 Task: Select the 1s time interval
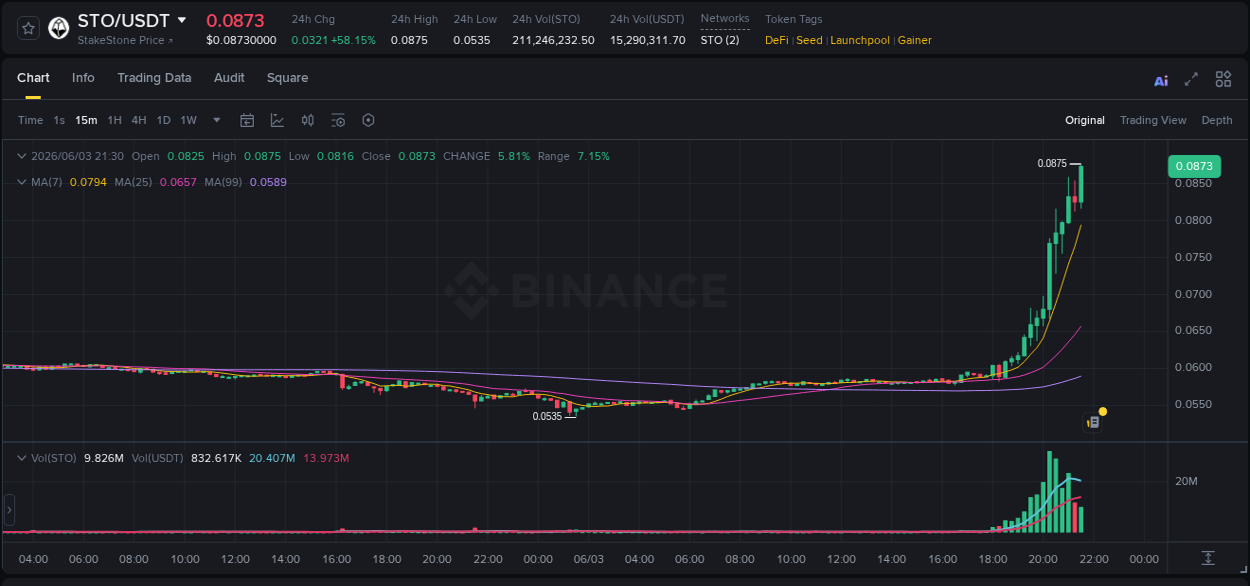(59, 120)
